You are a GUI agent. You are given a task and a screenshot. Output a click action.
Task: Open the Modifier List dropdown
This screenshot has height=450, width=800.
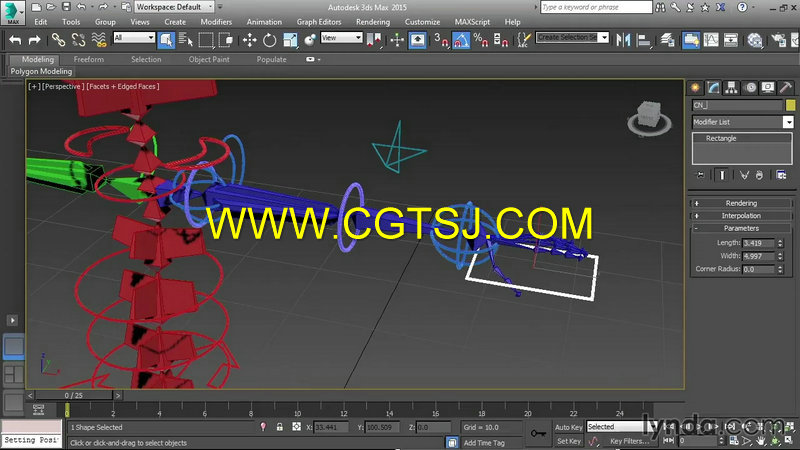pyautogui.click(x=742, y=122)
